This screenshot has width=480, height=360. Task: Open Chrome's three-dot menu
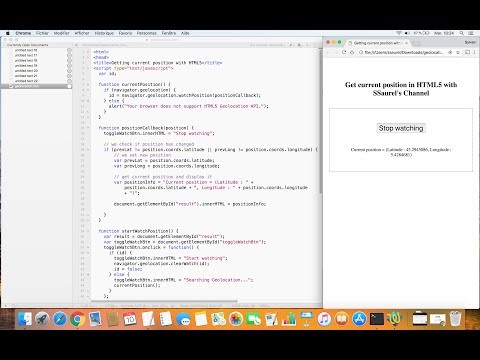[475, 52]
